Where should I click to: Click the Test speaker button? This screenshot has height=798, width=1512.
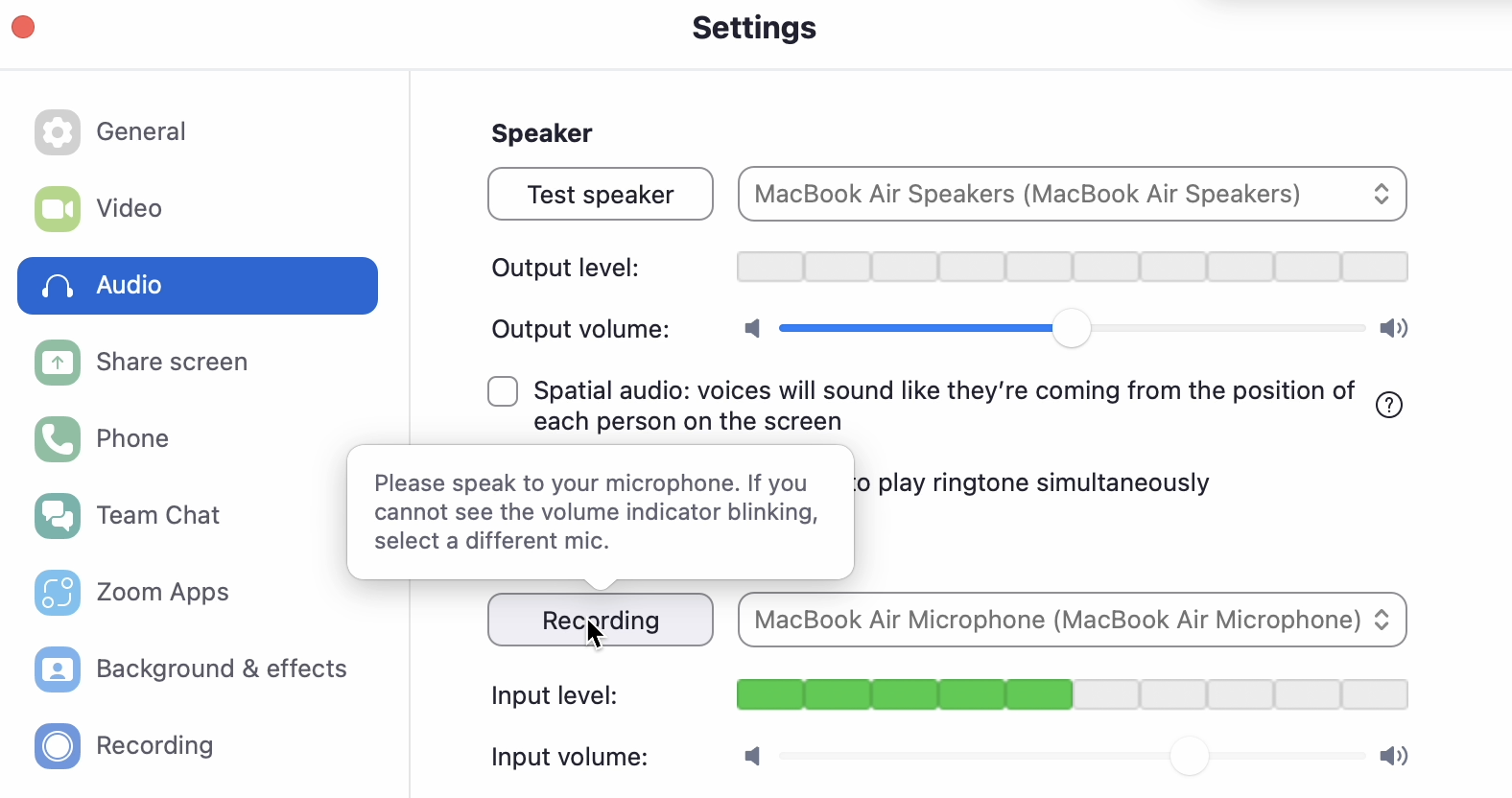[601, 194]
